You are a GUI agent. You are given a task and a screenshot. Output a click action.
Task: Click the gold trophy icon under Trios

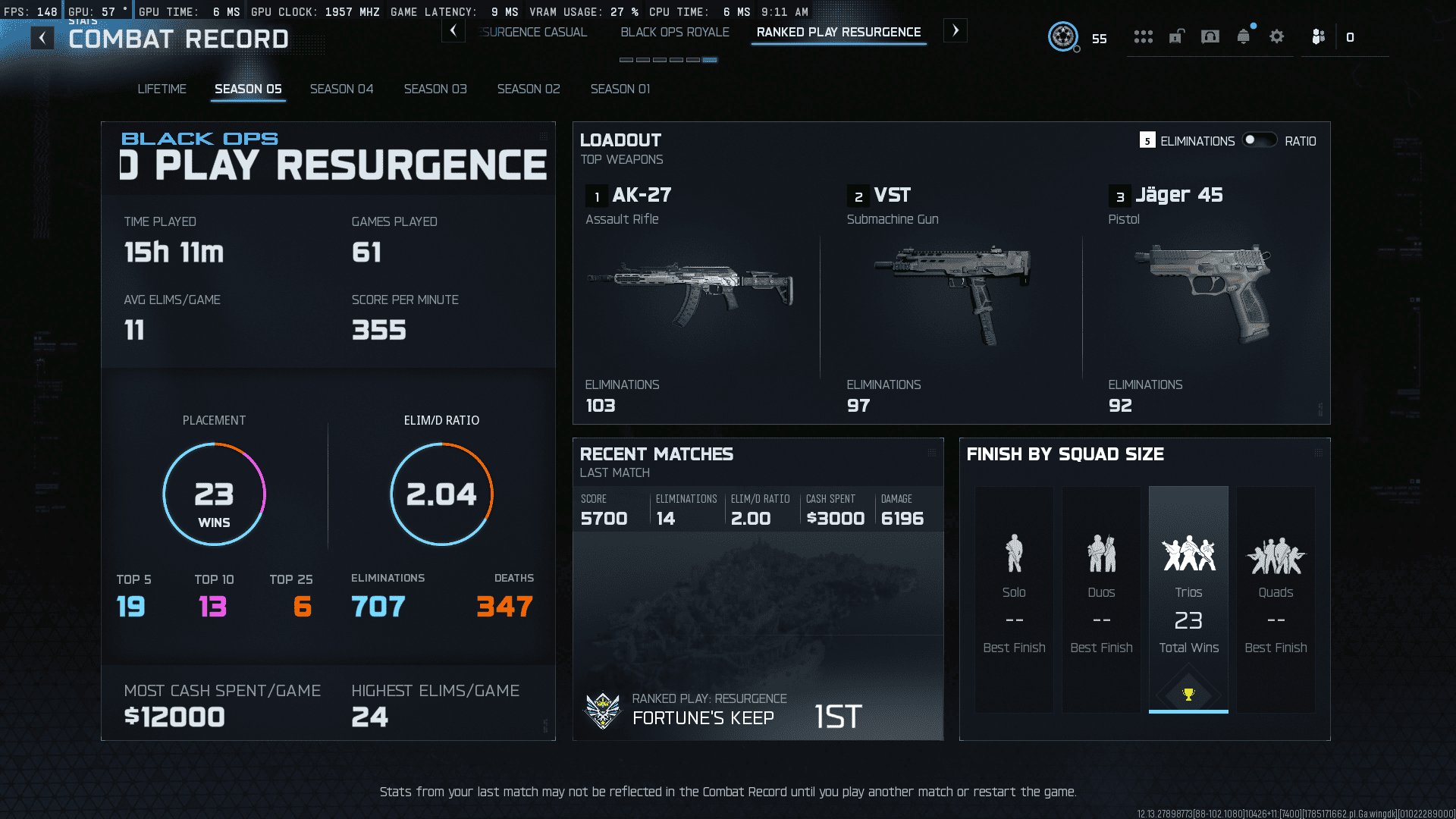tap(1188, 694)
